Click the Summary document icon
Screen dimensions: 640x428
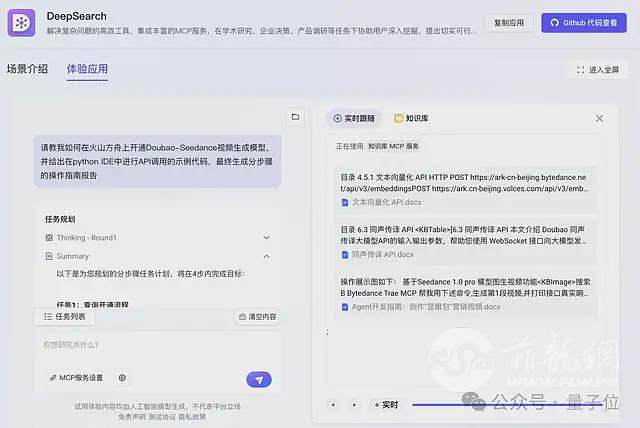pos(49,256)
